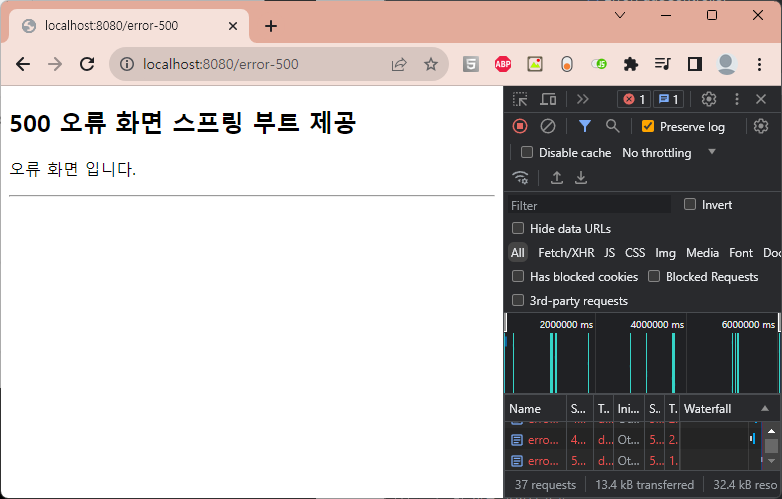The height and width of the screenshot is (499, 782).
Task: Open the 1 error counter badge
Action: click(x=634, y=99)
